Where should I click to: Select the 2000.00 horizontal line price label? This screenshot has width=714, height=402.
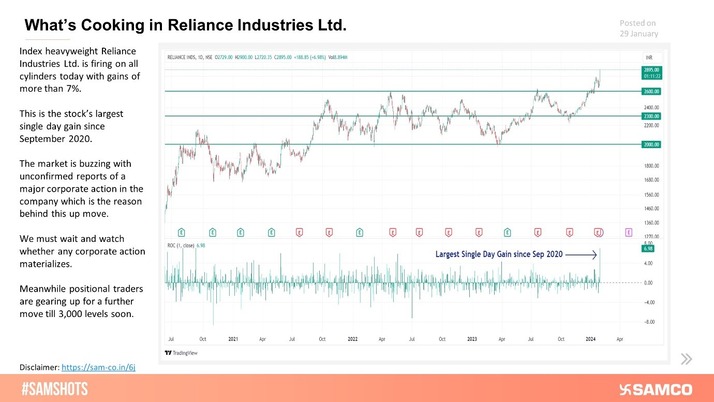tap(651, 144)
